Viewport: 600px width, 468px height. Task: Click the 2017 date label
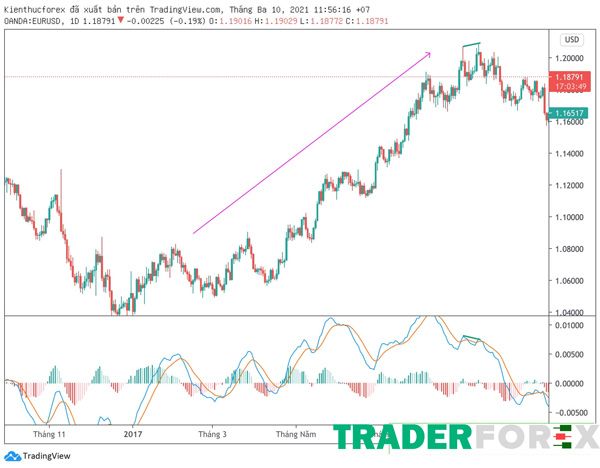pos(133,434)
